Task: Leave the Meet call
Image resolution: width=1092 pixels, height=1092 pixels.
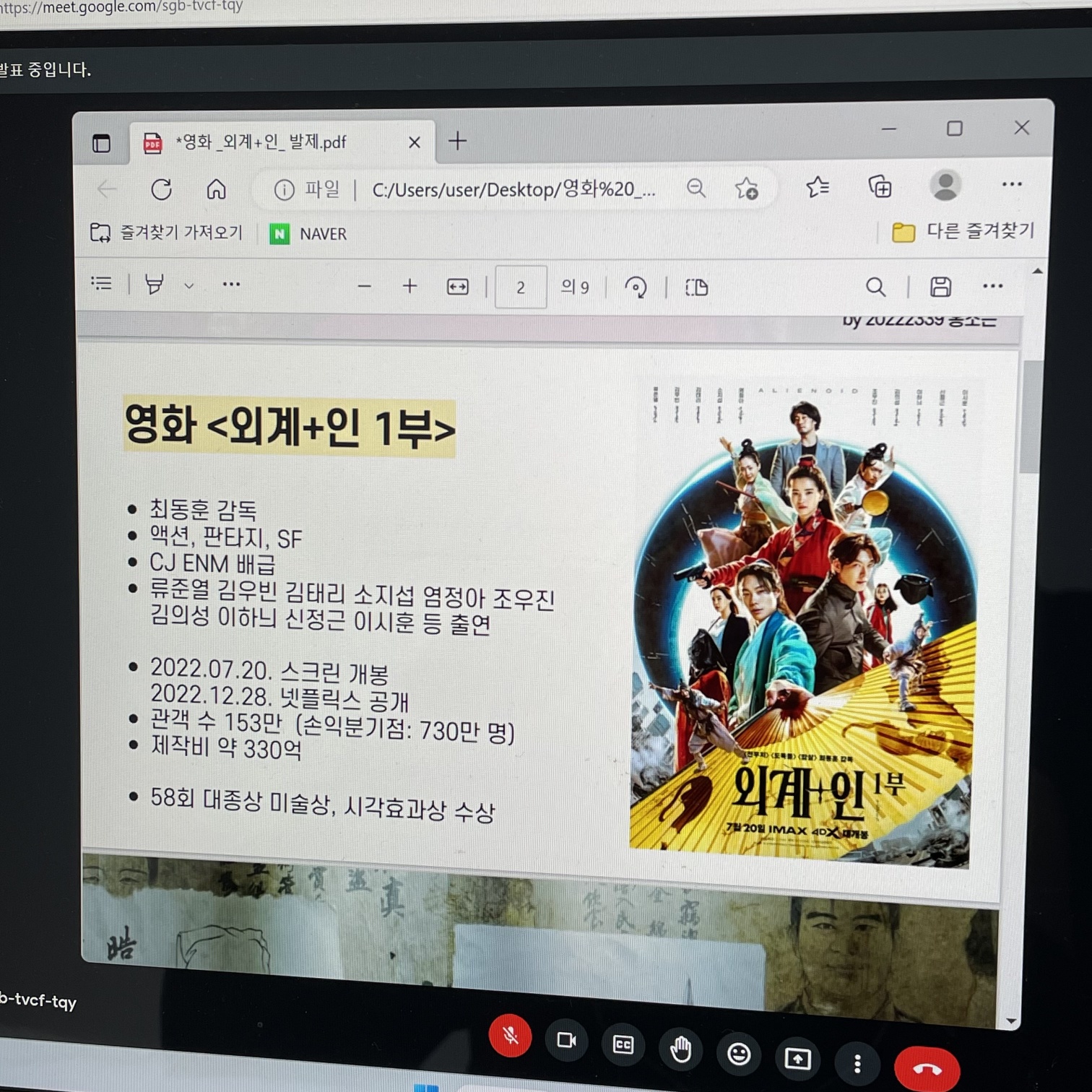Action: [927, 1069]
